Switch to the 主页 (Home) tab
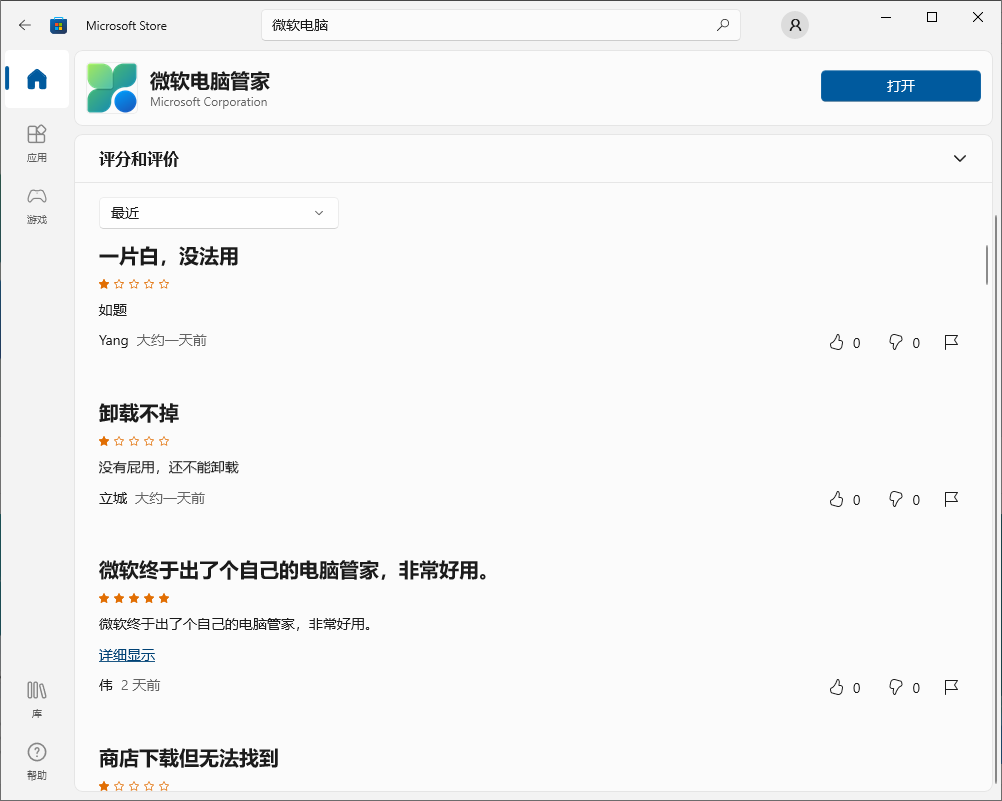This screenshot has height=801, width=1002. point(36,79)
